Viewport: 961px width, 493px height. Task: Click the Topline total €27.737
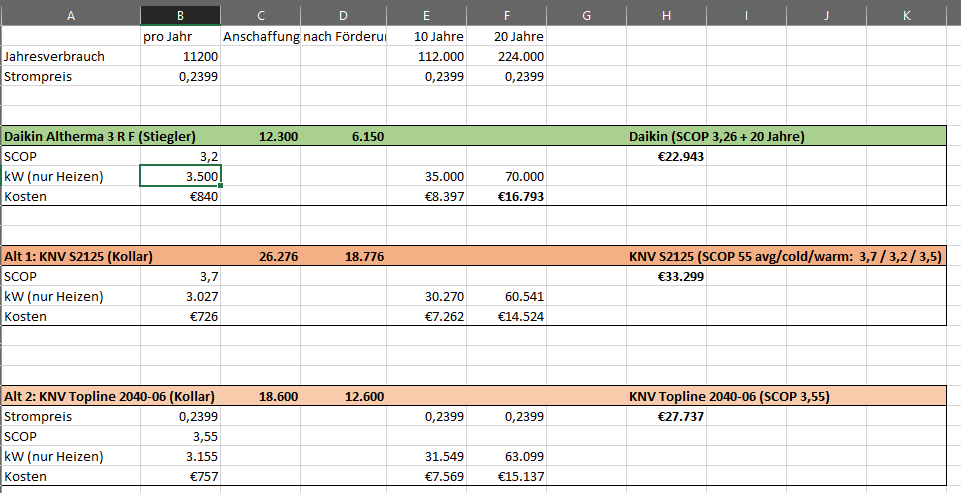tap(666, 416)
